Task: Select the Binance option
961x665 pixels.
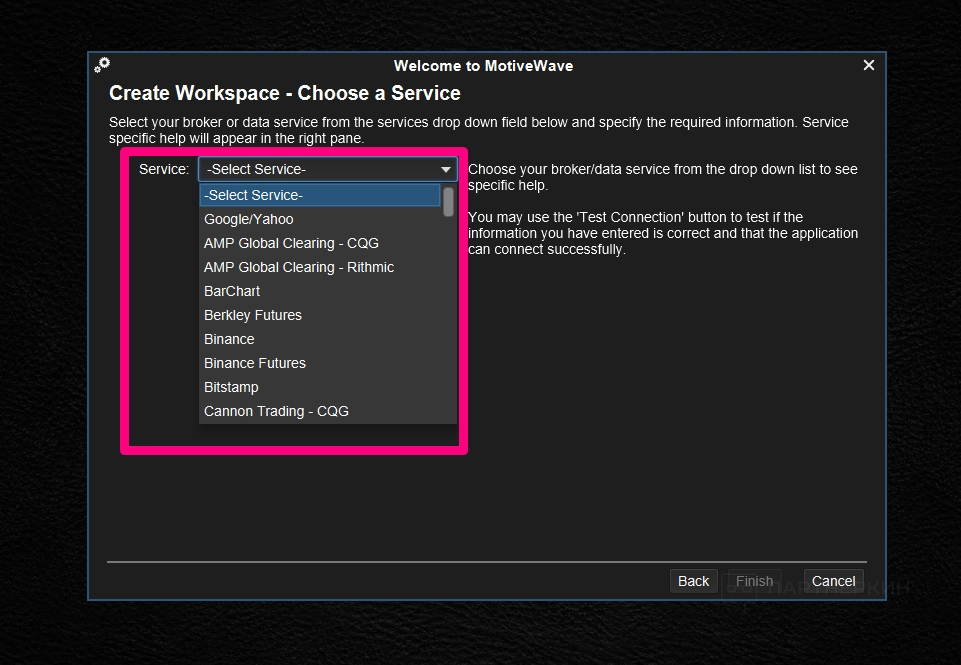Action: (320, 339)
